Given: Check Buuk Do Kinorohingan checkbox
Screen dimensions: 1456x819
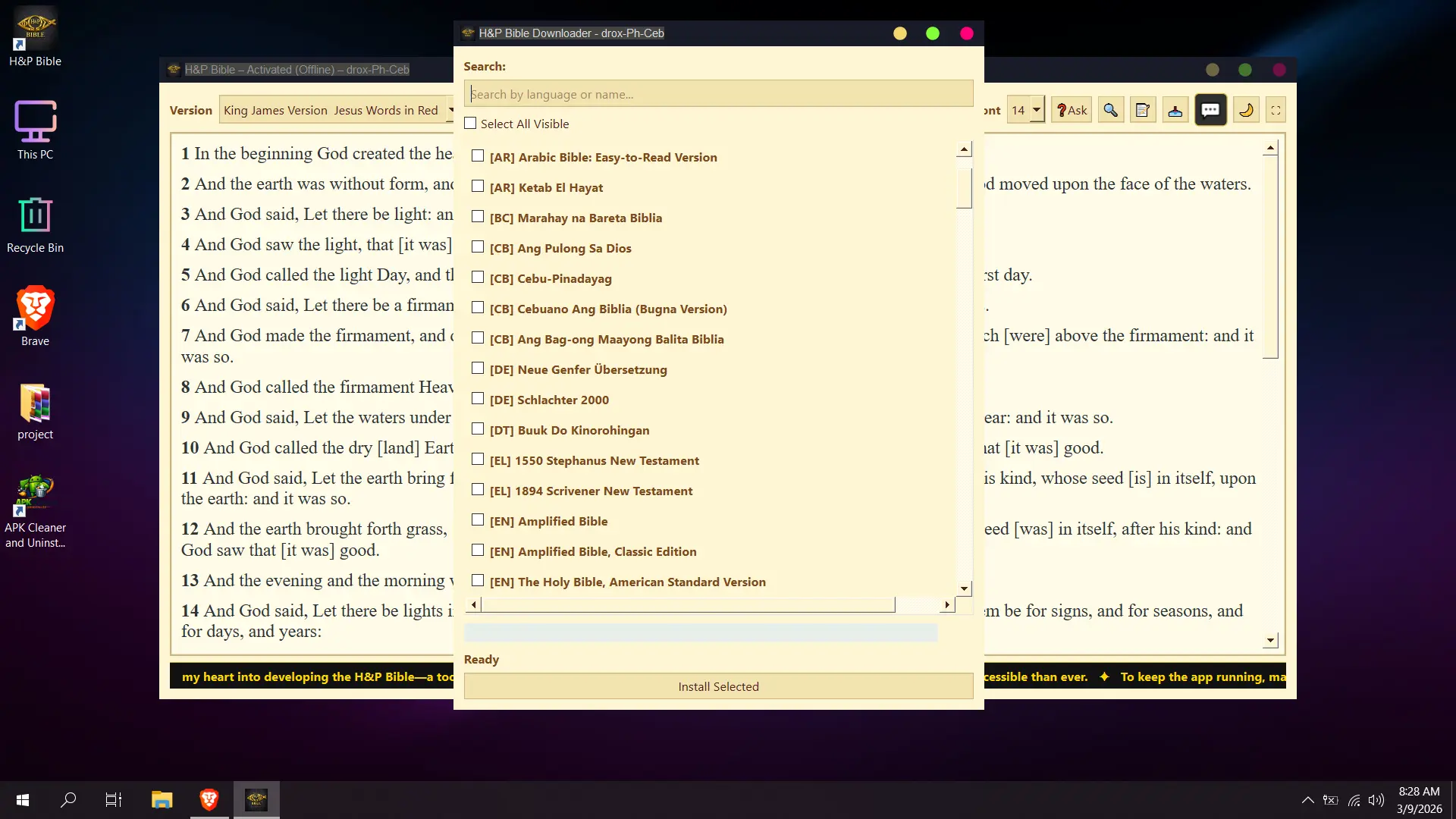Looking at the screenshot, I should pyautogui.click(x=478, y=429).
